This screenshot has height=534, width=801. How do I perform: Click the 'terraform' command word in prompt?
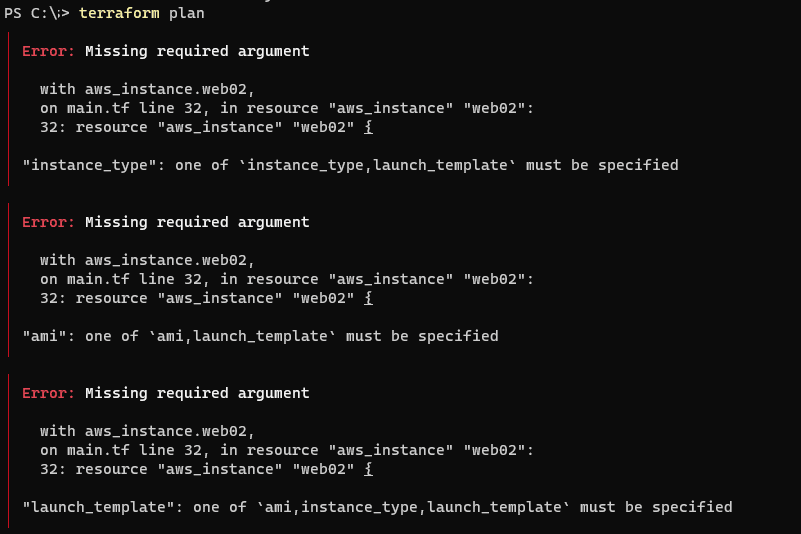pyautogui.click(x=119, y=13)
